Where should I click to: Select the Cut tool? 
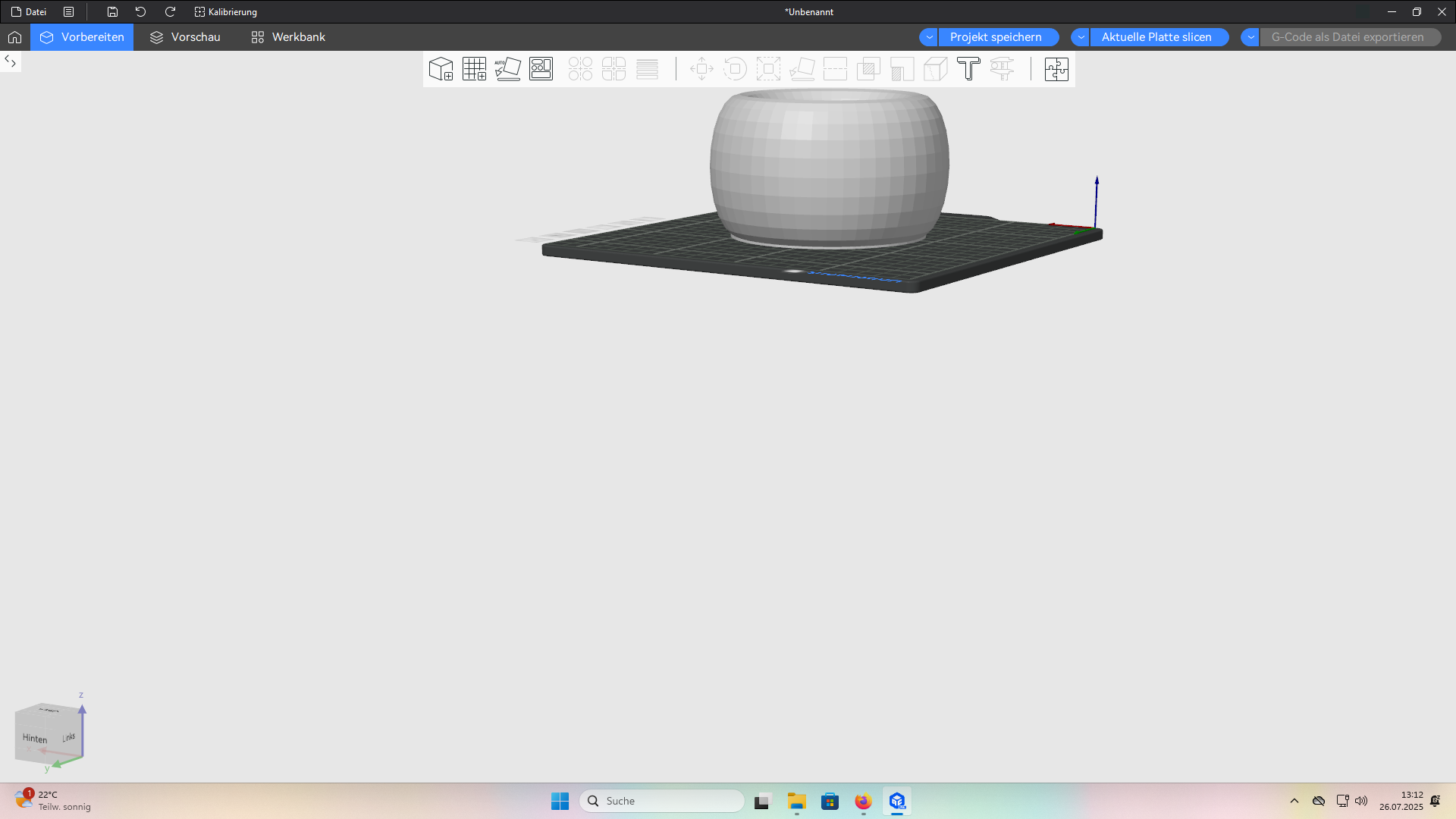835,69
